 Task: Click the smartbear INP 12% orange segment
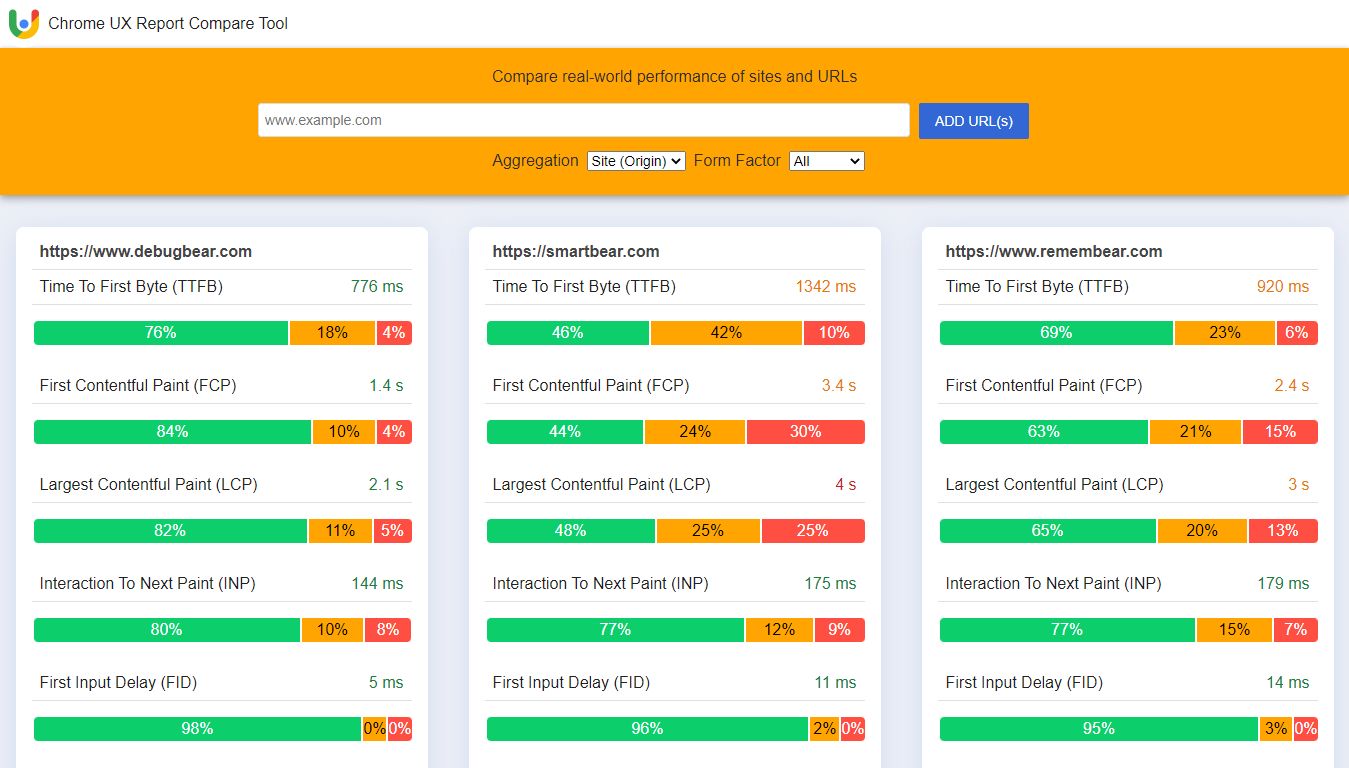pyautogui.click(x=779, y=630)
